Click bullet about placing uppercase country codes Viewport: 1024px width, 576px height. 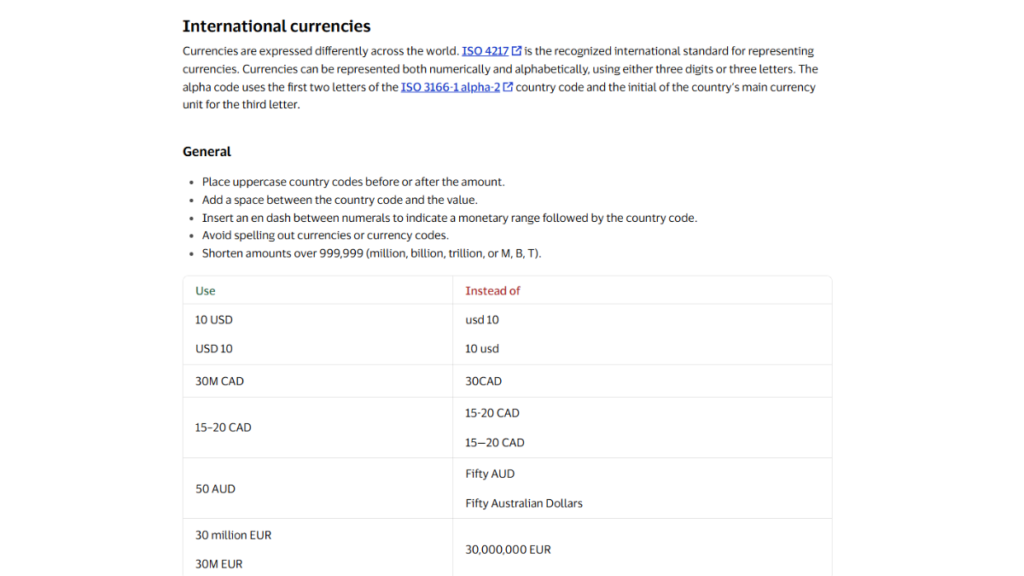[353, 182]
